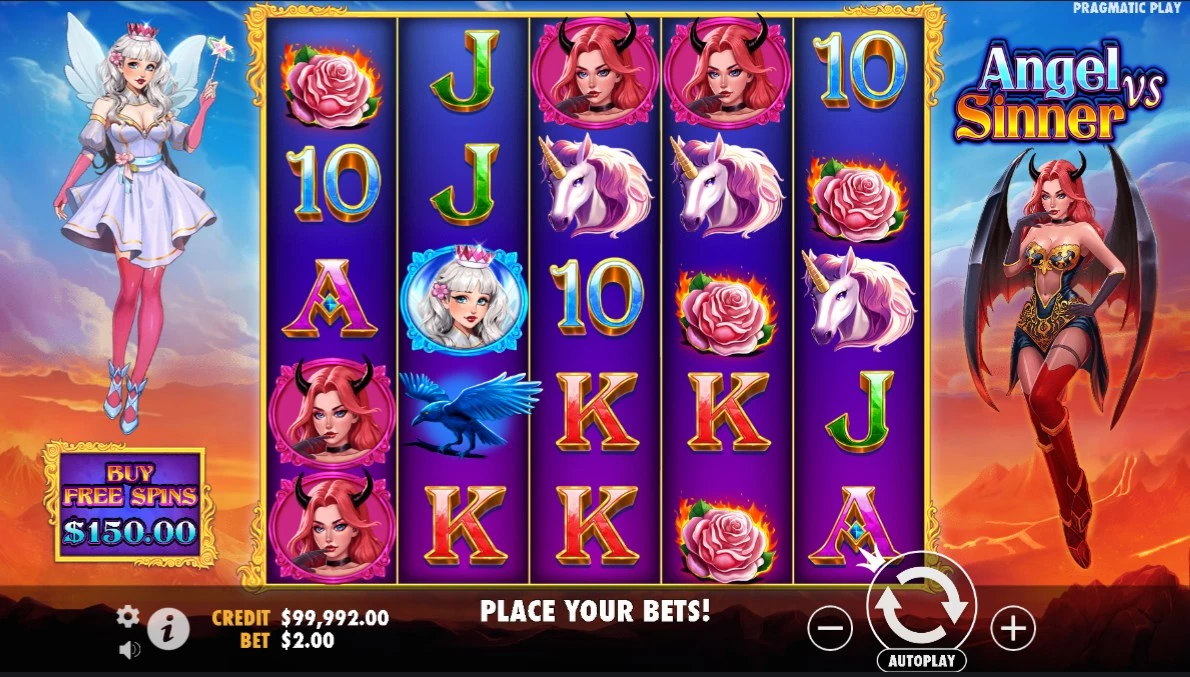Mute the game sound speaker icon
1190x677 pixels.
(x=129, y=650)
